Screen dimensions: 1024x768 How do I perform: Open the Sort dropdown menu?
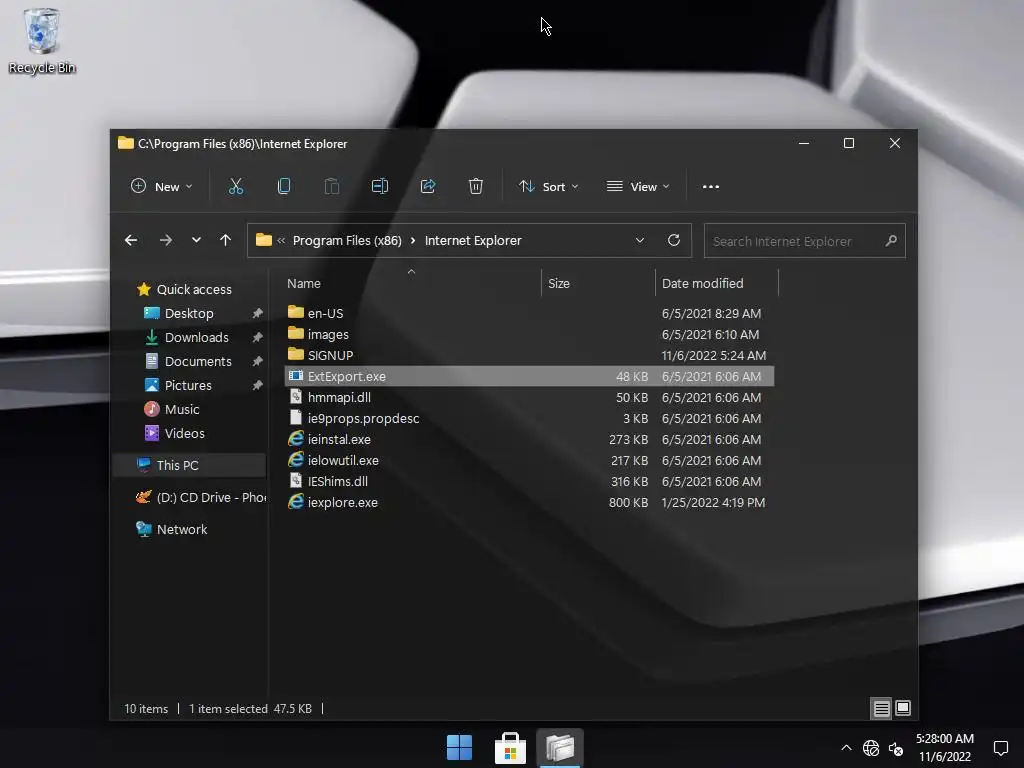coord(549,187)
